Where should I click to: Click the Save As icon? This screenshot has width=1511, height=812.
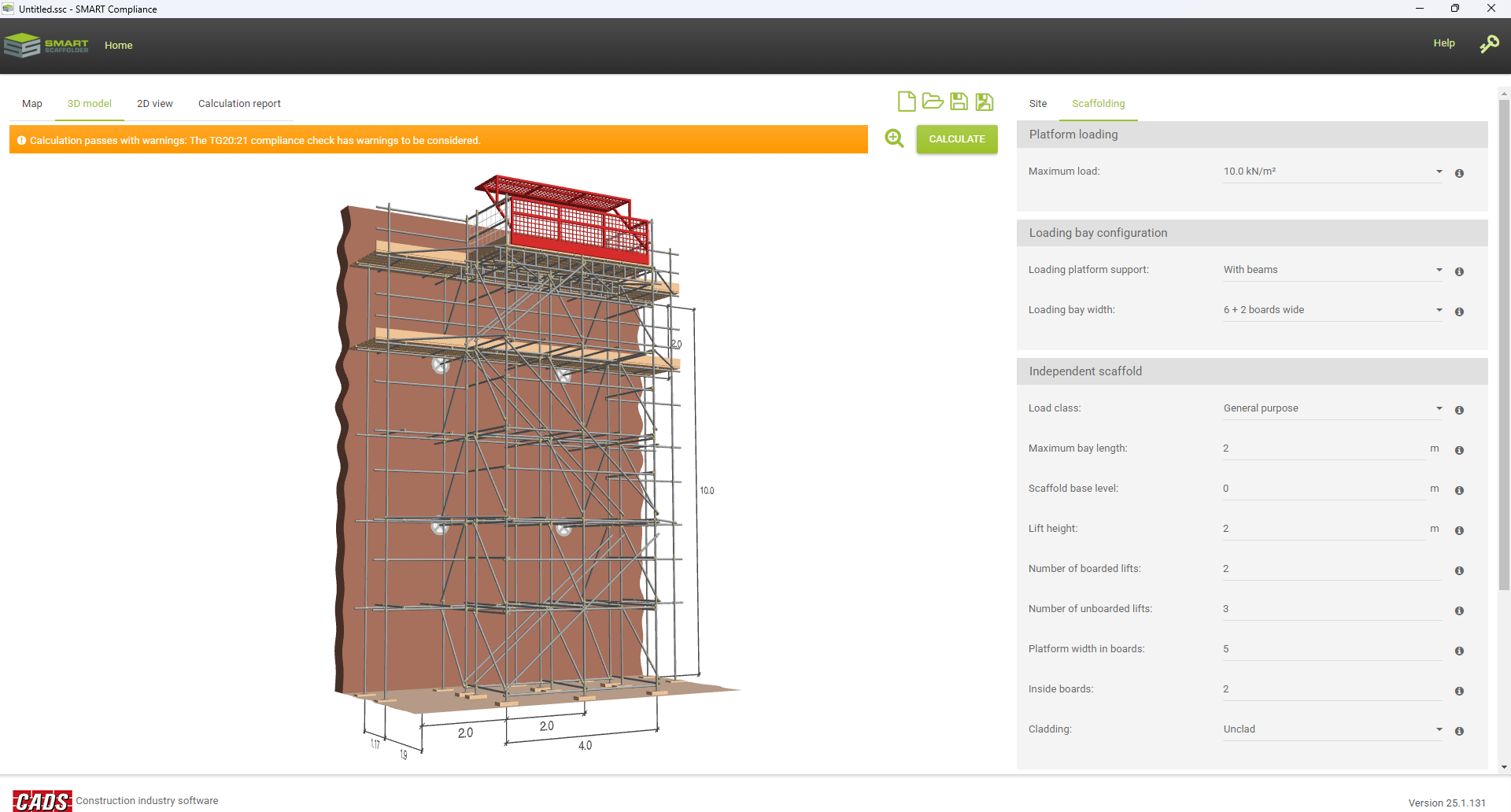tap(985, 101)
